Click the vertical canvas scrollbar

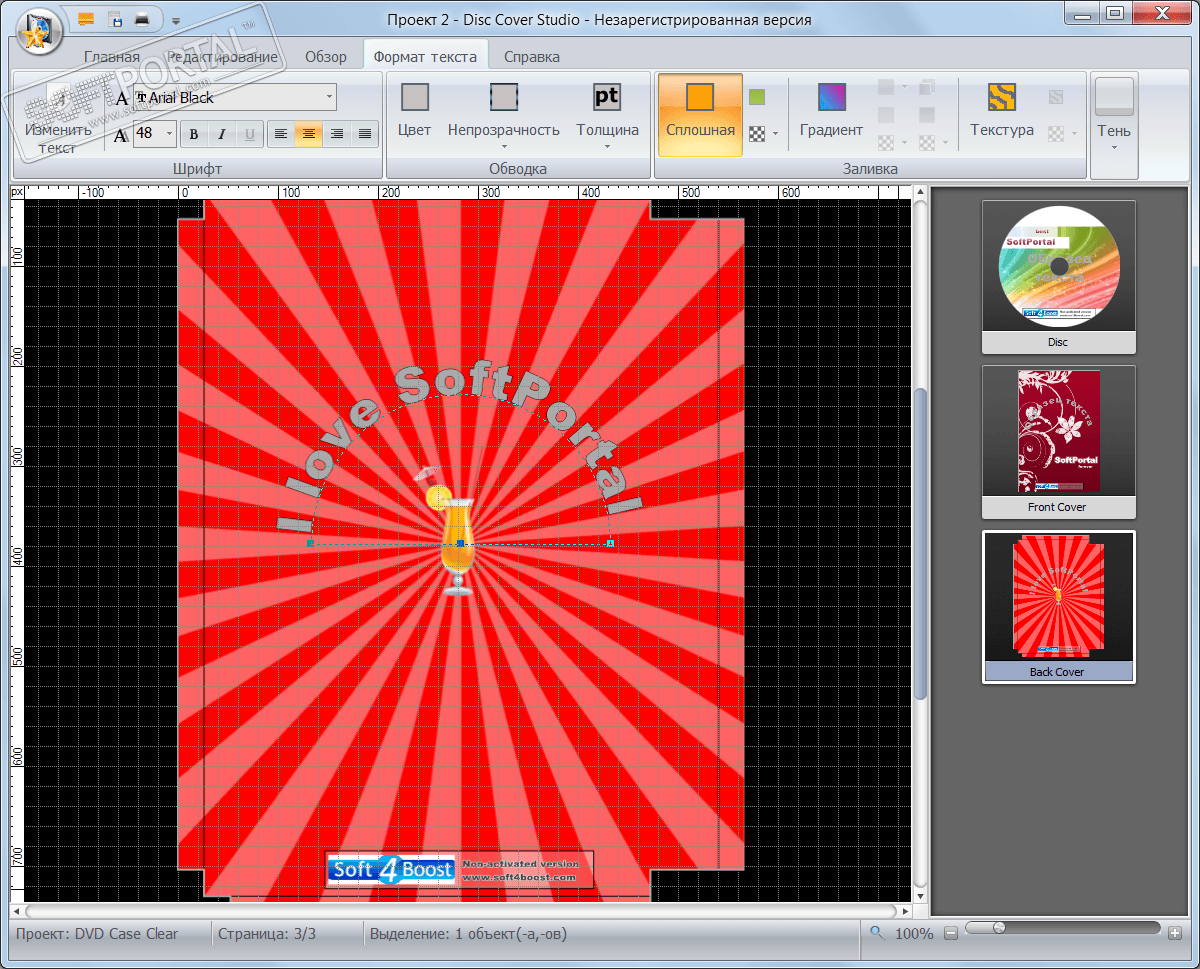[x=920, y=543]
